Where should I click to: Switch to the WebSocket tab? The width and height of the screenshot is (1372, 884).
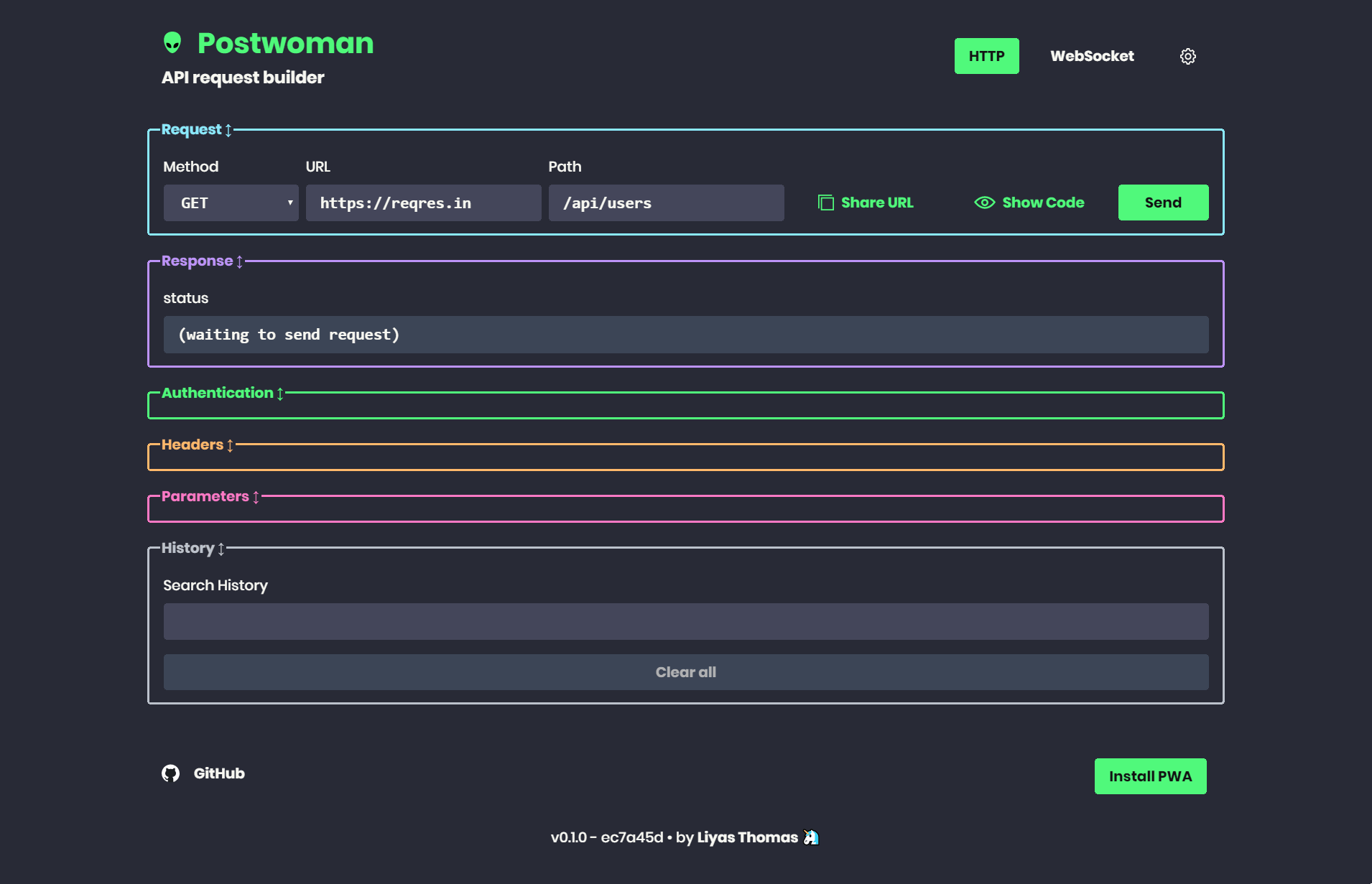point(1092,56)
